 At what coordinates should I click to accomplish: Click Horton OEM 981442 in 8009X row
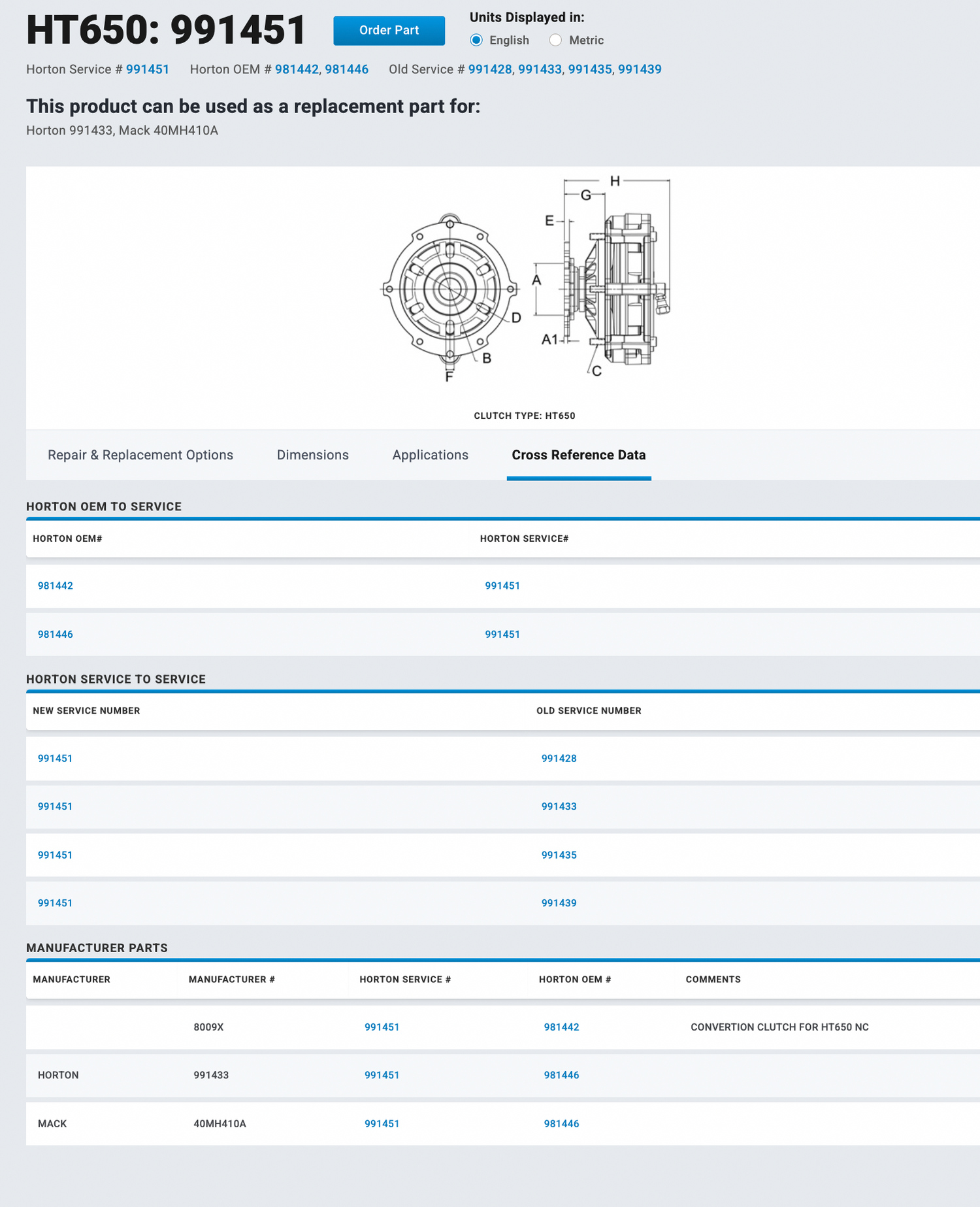tap(562, 1027)
